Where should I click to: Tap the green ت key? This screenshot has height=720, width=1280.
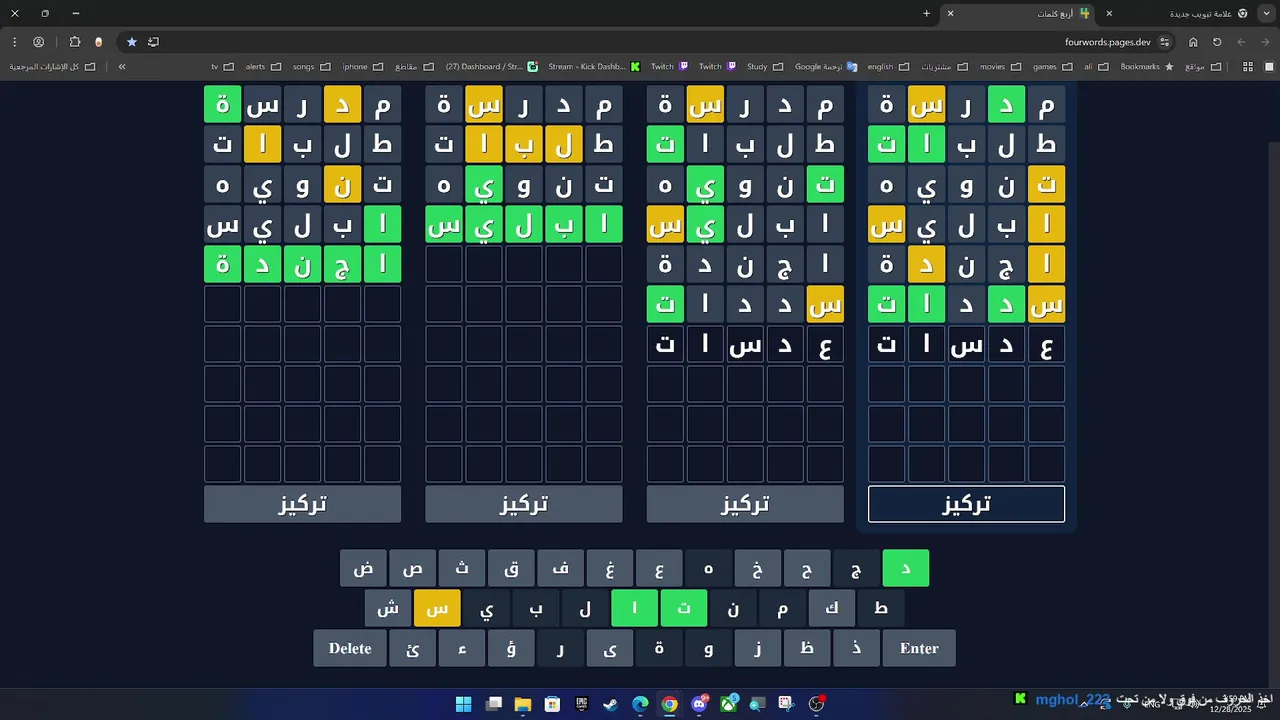point(684,608)
